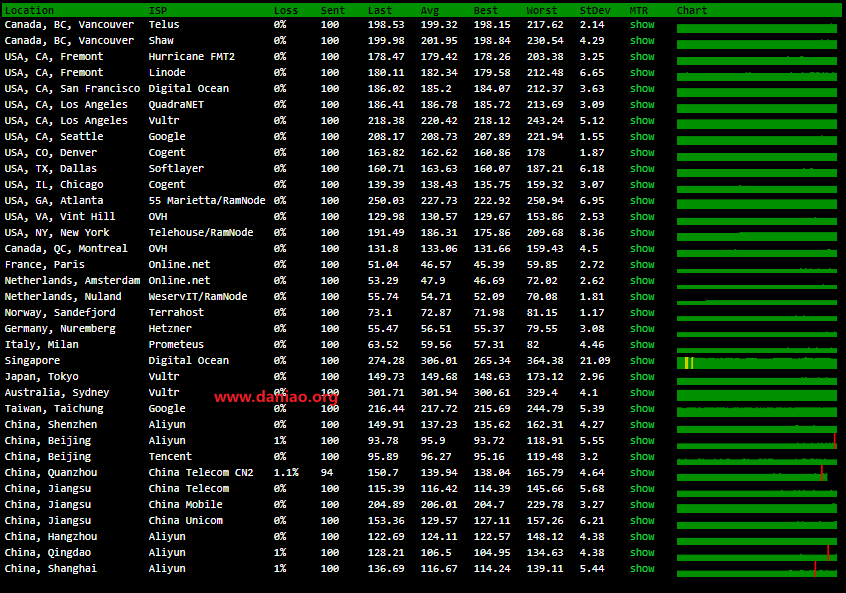Show MTR for Sandefjord Terrahost
Image resolution: width=846 pixels, height=593 pixels.
tap(642, 313)
